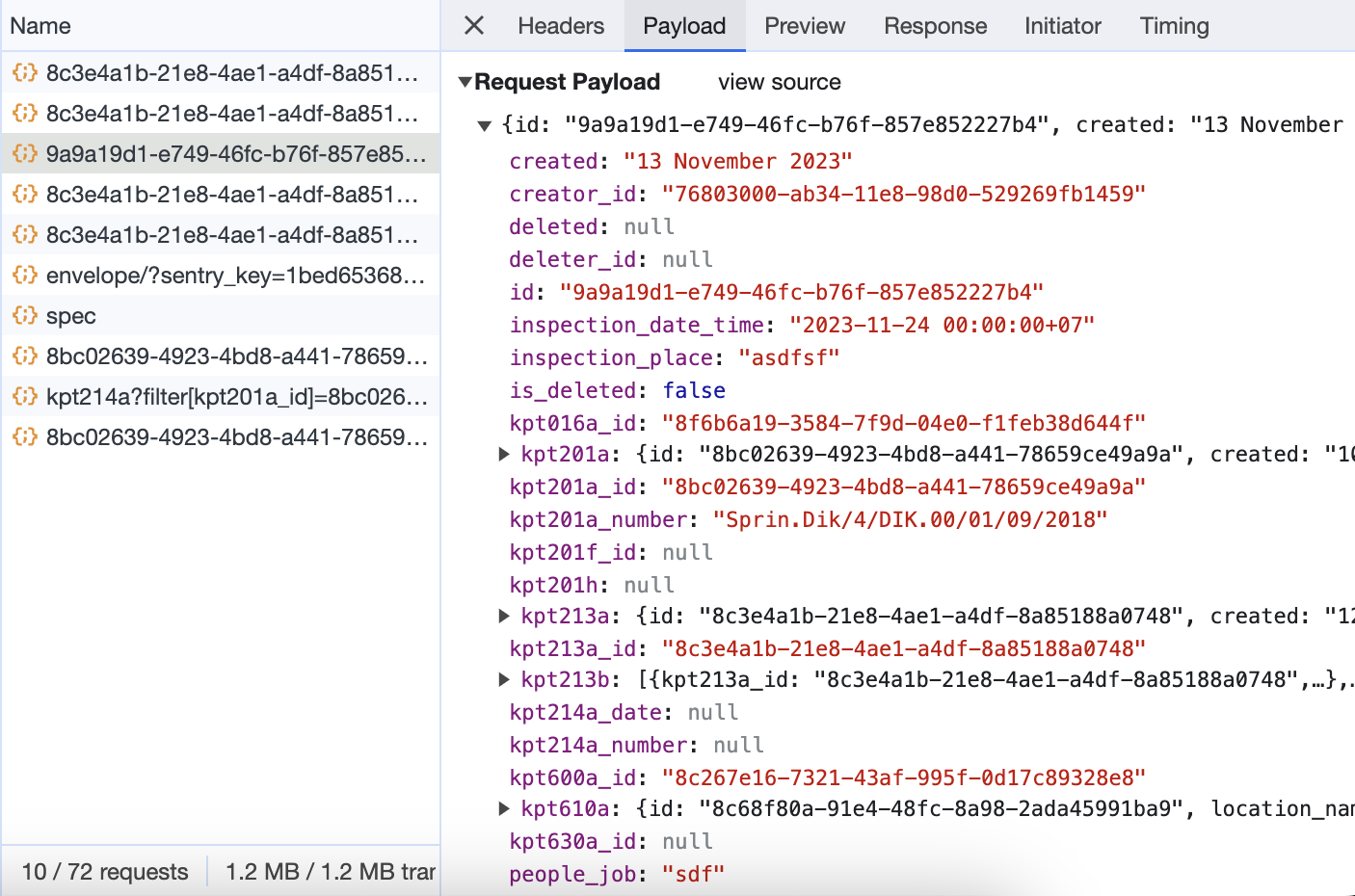The image size is (1355, 896).
Task: Expand the kpt201a object
Action: [x=503, y=455]
